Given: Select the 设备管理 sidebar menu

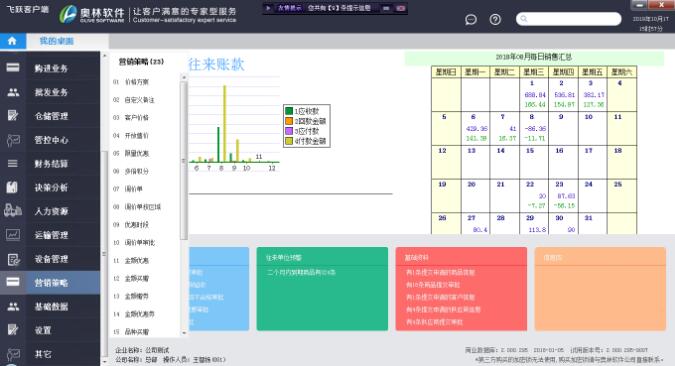Looking at the screenshot, I should [50, 259].
